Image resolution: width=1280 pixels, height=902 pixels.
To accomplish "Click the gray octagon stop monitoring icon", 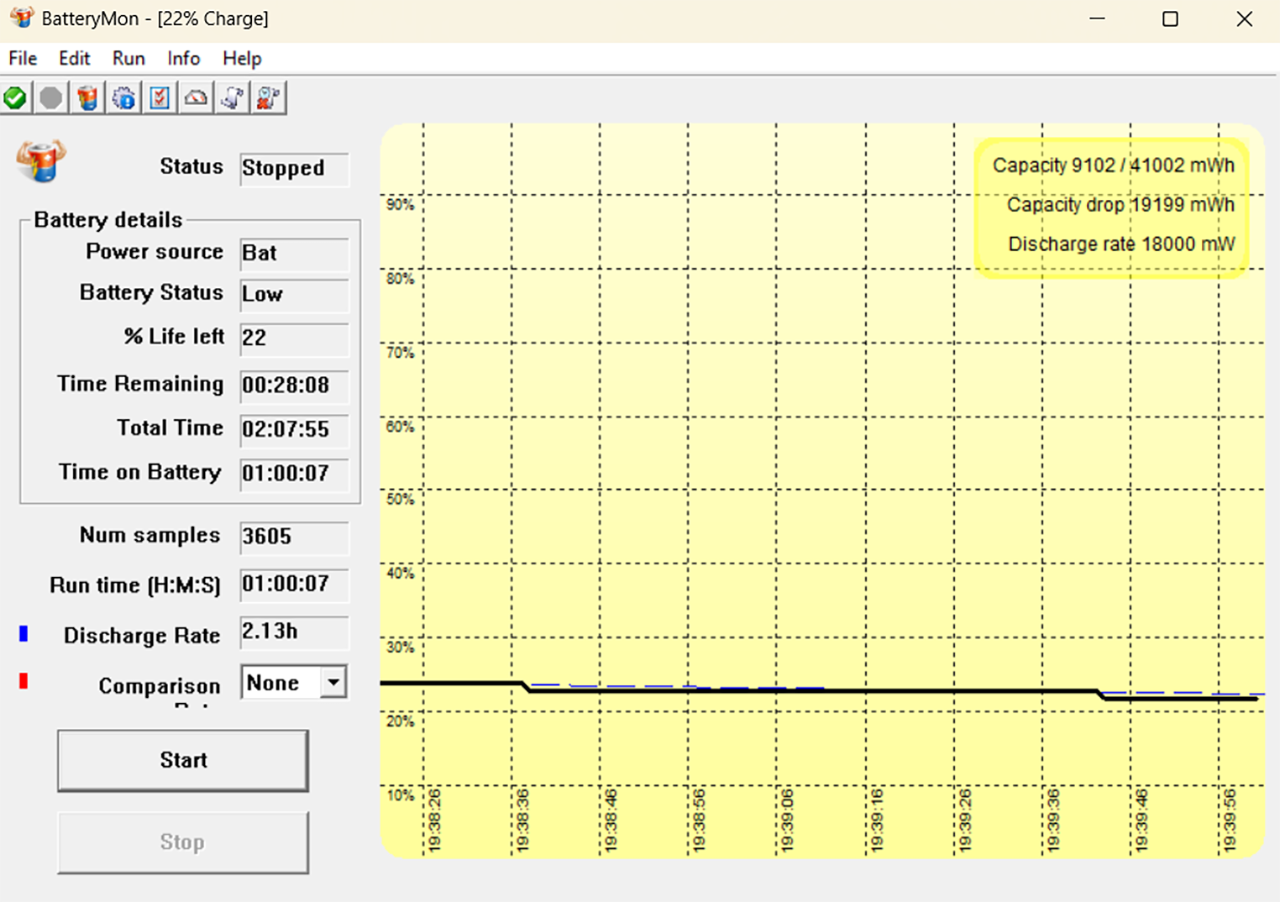I will coord(51,98).
